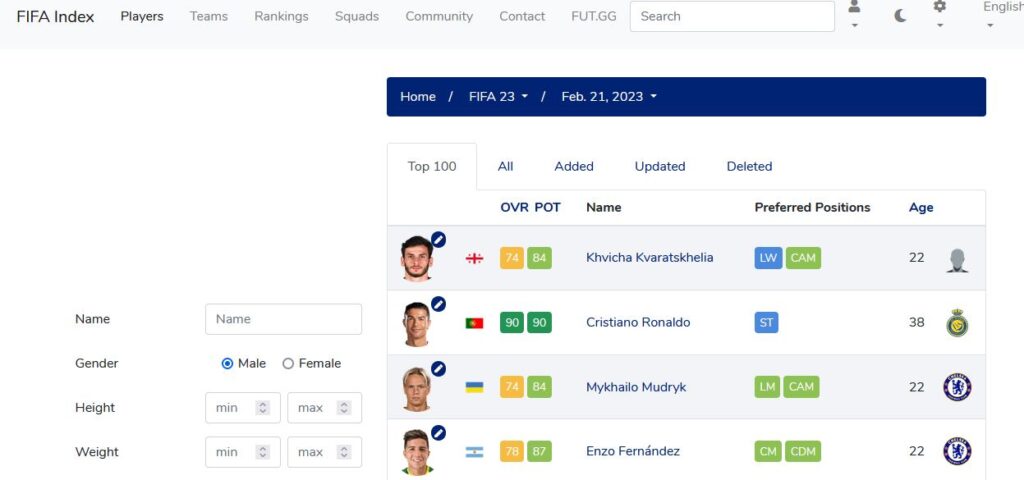The width and height of the screenshot is (1024, 480).
Task: Select the Female gender radio button
Action: tap(288, 364)
